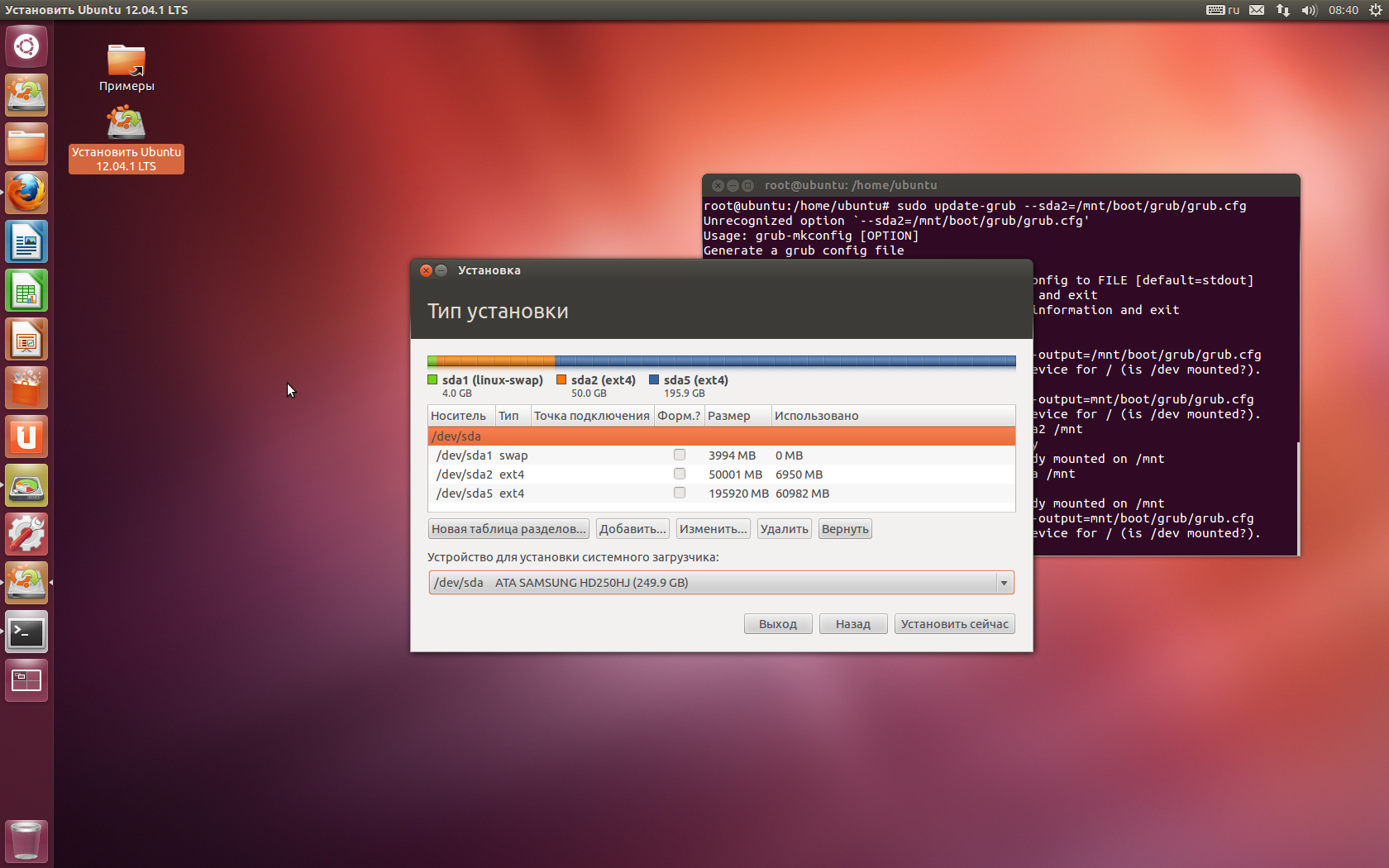
Task: Click the Вернуть button
Action: pyautogui.click(x=845, y=529)
